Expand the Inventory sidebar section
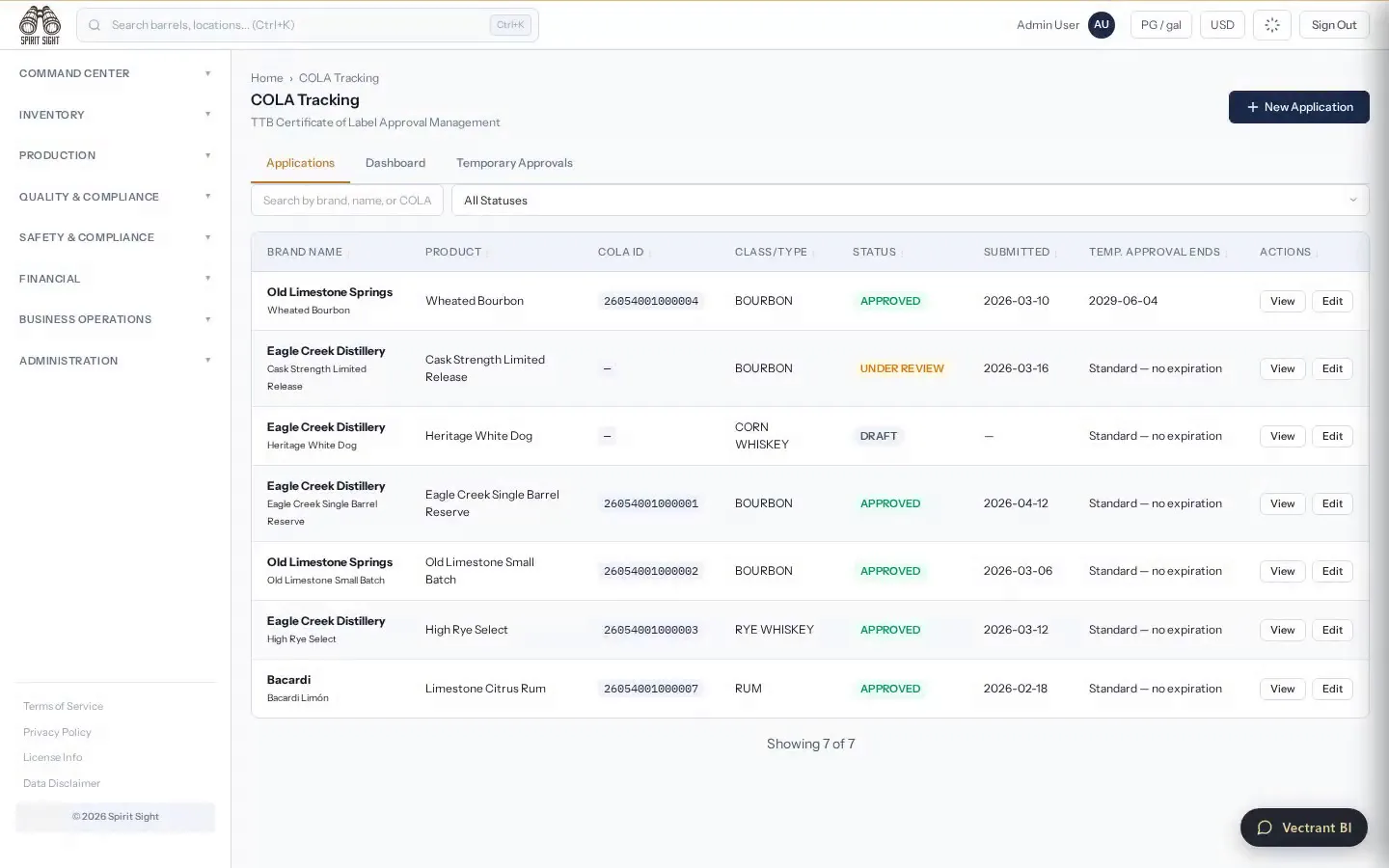 [115, 115]
